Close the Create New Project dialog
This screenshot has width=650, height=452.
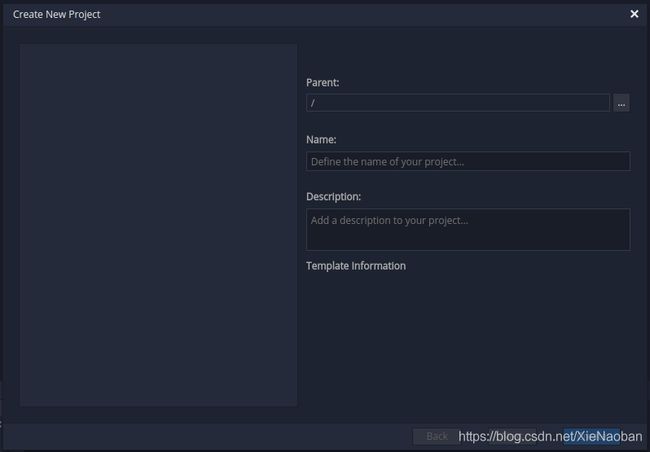click(x=634, y=14)
